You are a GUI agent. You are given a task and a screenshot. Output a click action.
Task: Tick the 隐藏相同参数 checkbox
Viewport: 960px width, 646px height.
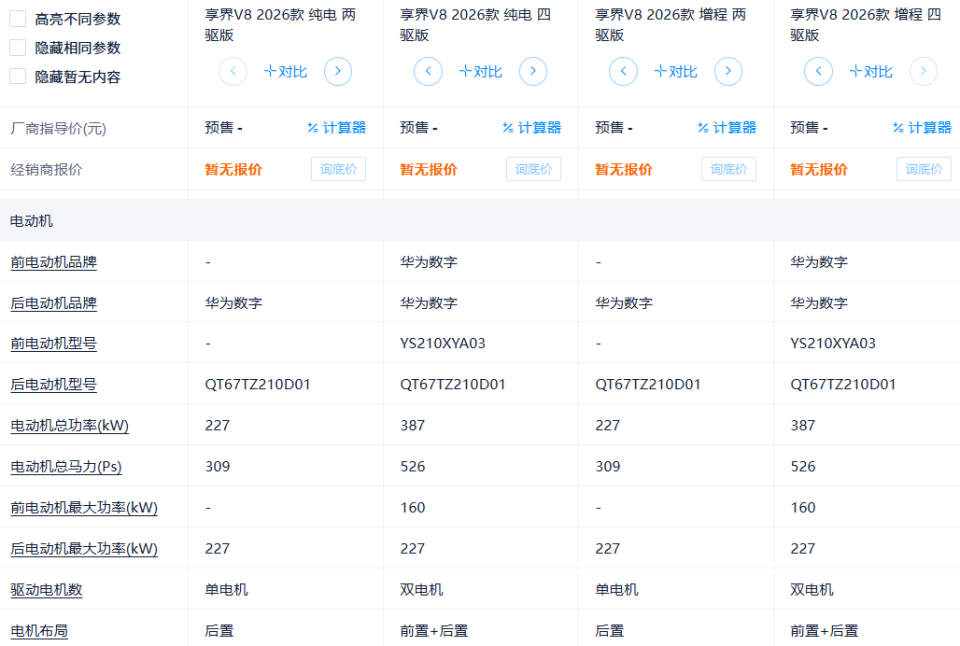pyautogui.click(x=18, y=48)
